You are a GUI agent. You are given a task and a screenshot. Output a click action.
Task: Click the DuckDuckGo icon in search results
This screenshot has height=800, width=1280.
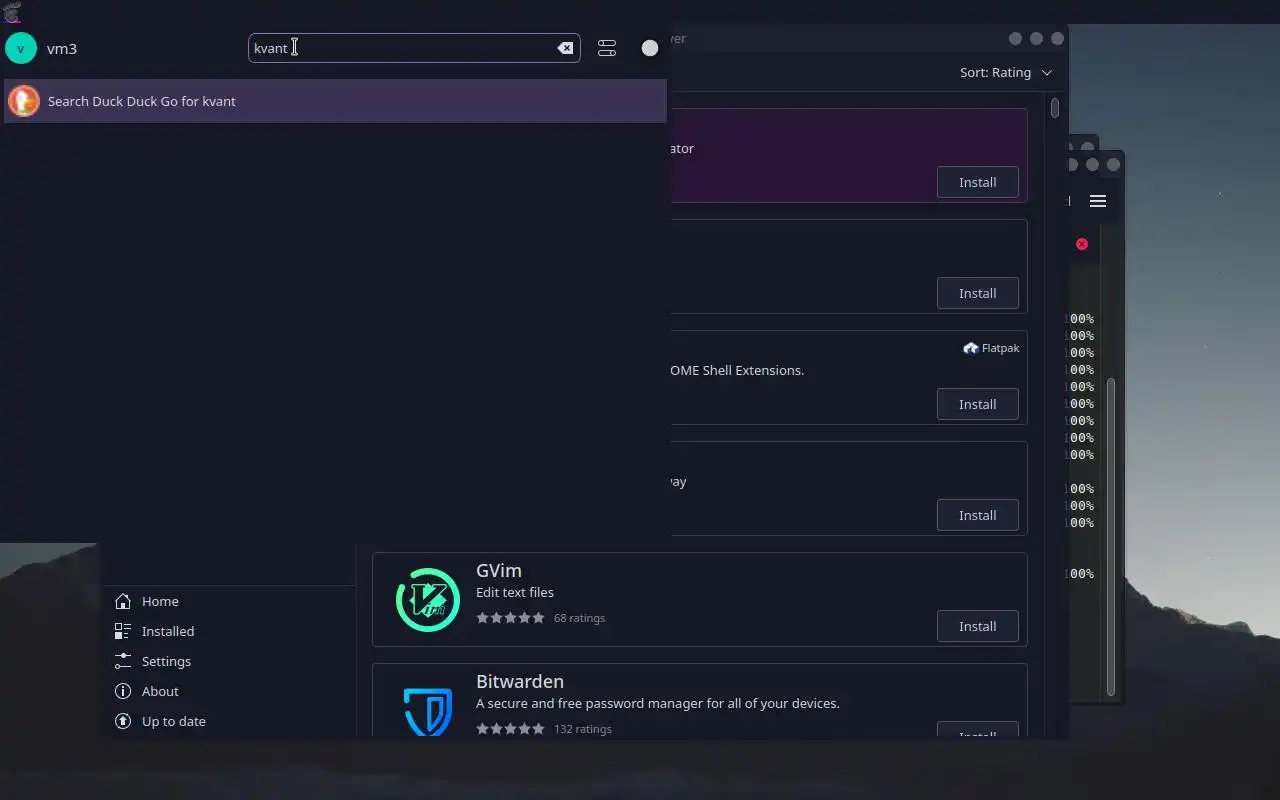coord(24,101)
